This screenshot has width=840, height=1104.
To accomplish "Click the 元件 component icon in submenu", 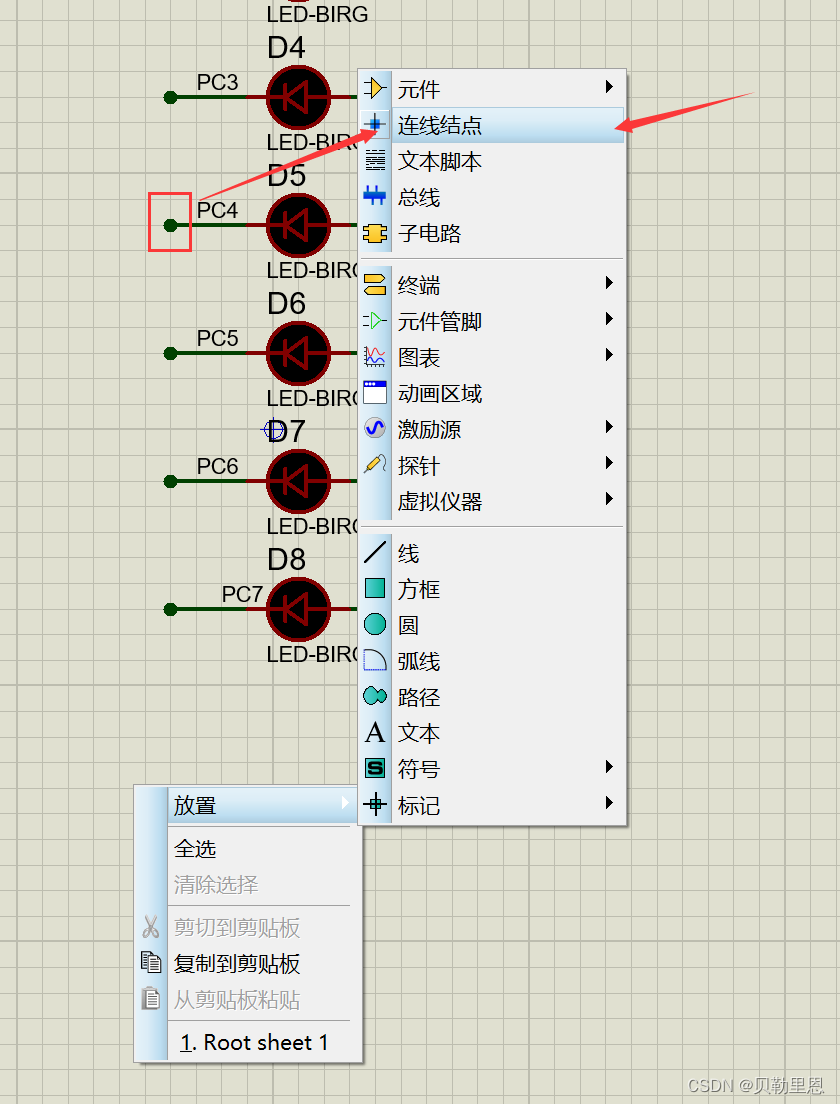I will coord(375,88).
